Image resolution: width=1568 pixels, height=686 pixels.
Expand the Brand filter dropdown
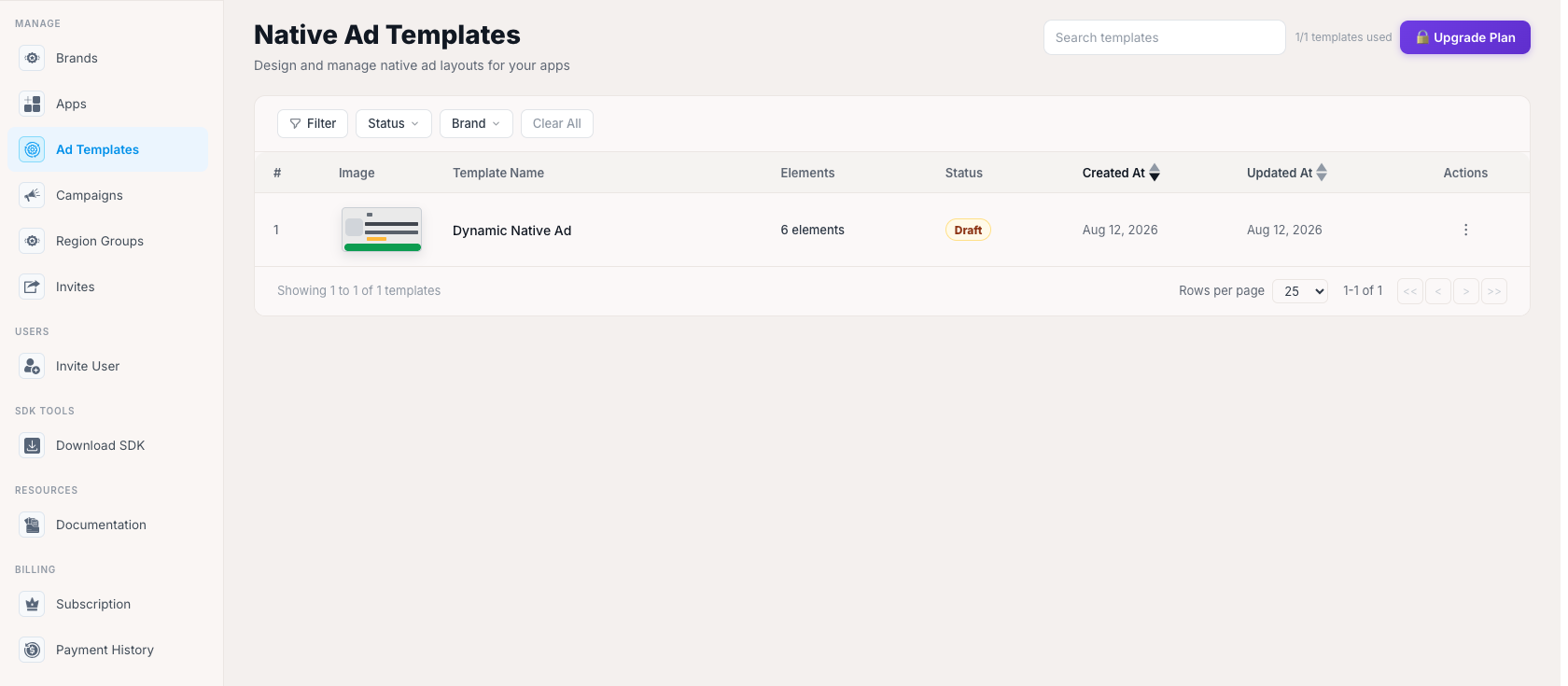[476, 123]
